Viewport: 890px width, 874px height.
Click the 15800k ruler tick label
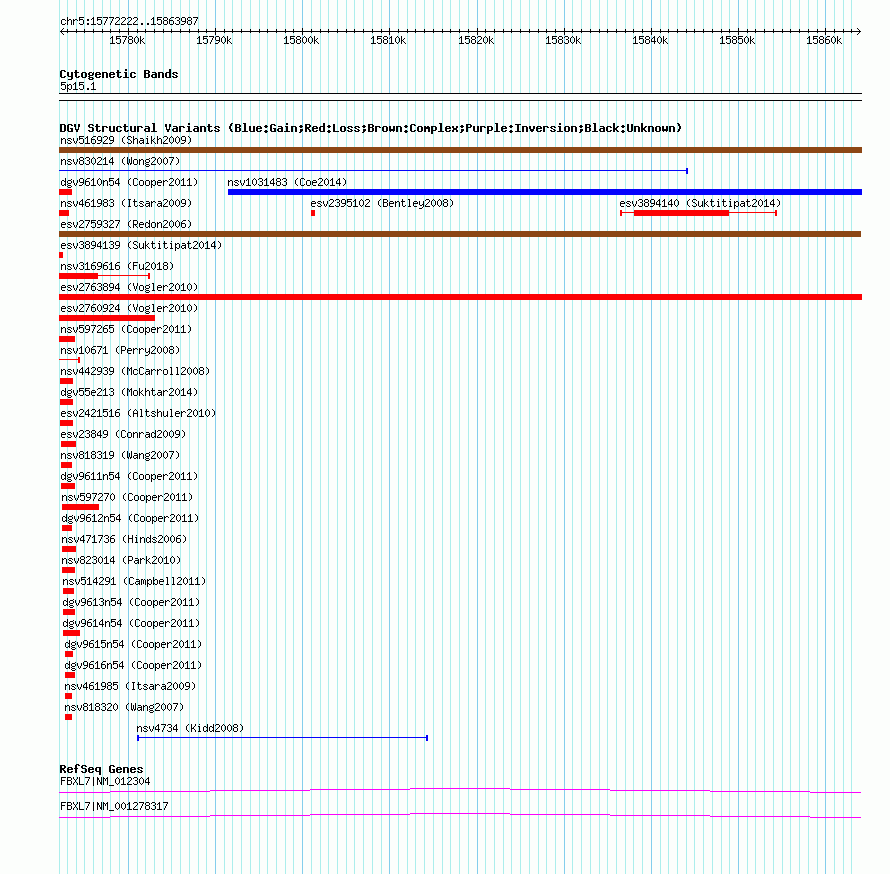pyautogui.click(x=301, y=40)
